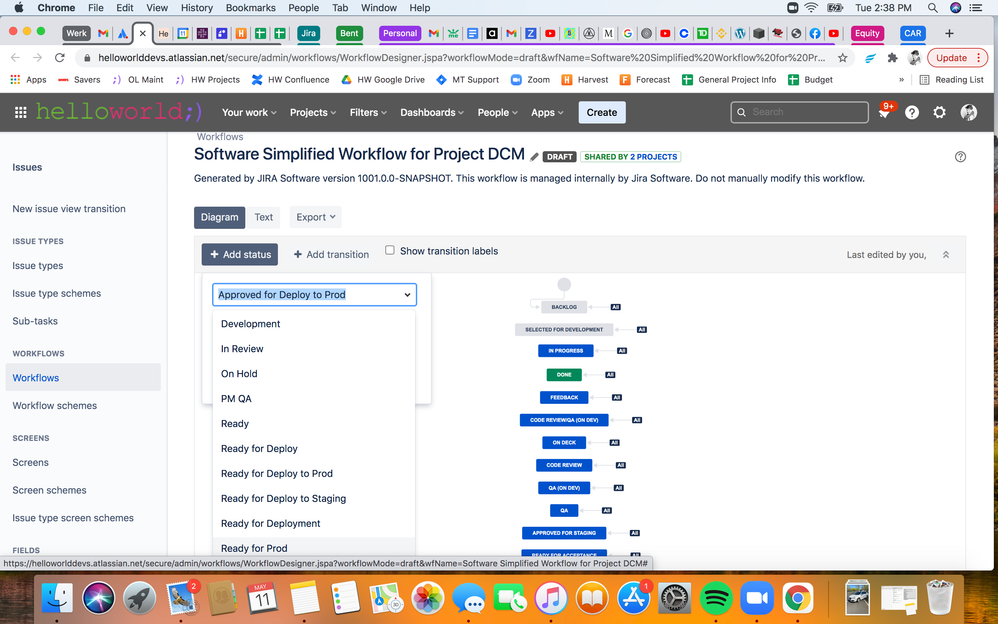Expand the Projects menu
Screen dimensions: 998x624
[x=313, y=113]
